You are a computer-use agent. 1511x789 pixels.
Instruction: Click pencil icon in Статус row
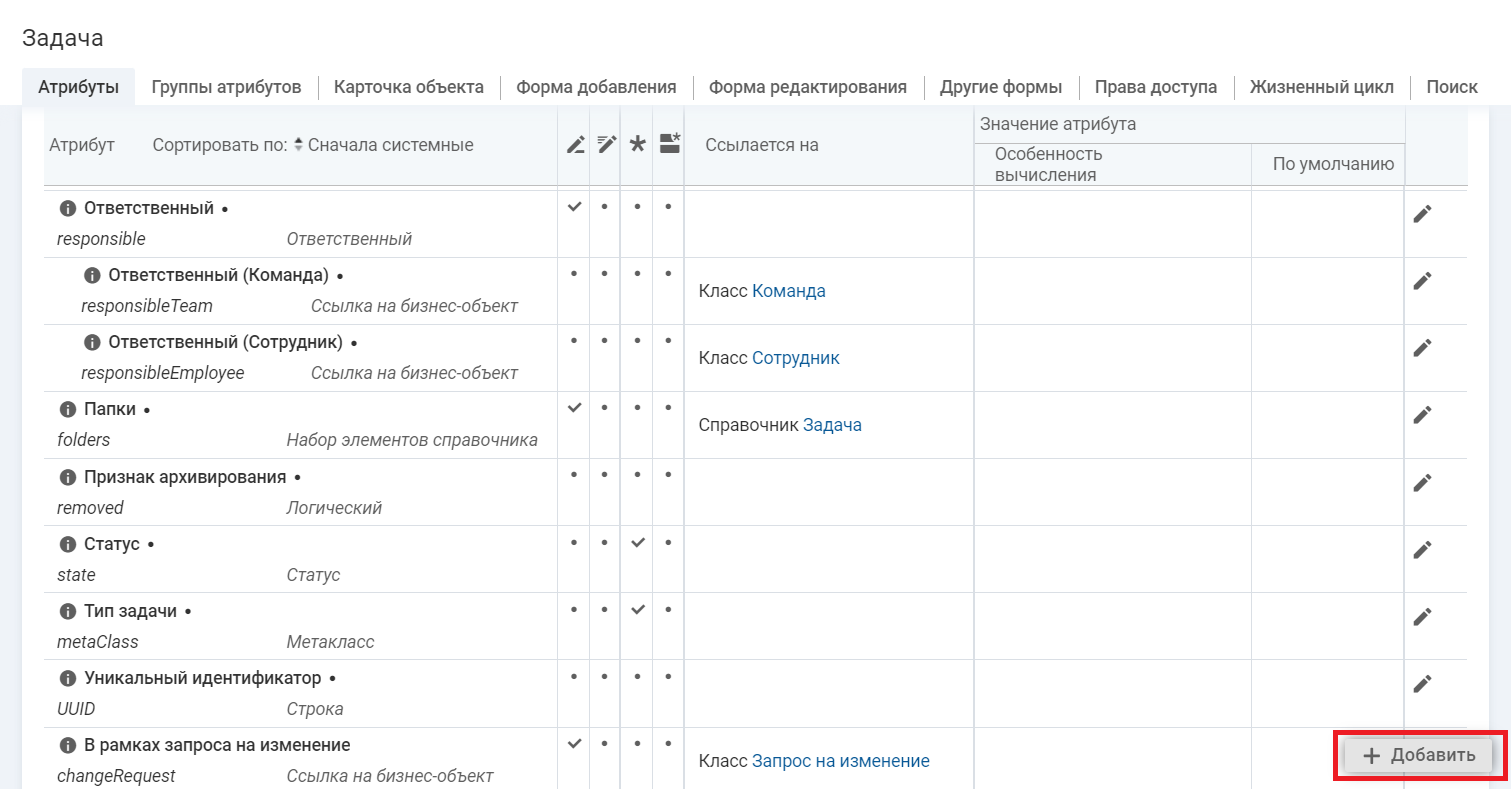click(x=1422, y=549)
